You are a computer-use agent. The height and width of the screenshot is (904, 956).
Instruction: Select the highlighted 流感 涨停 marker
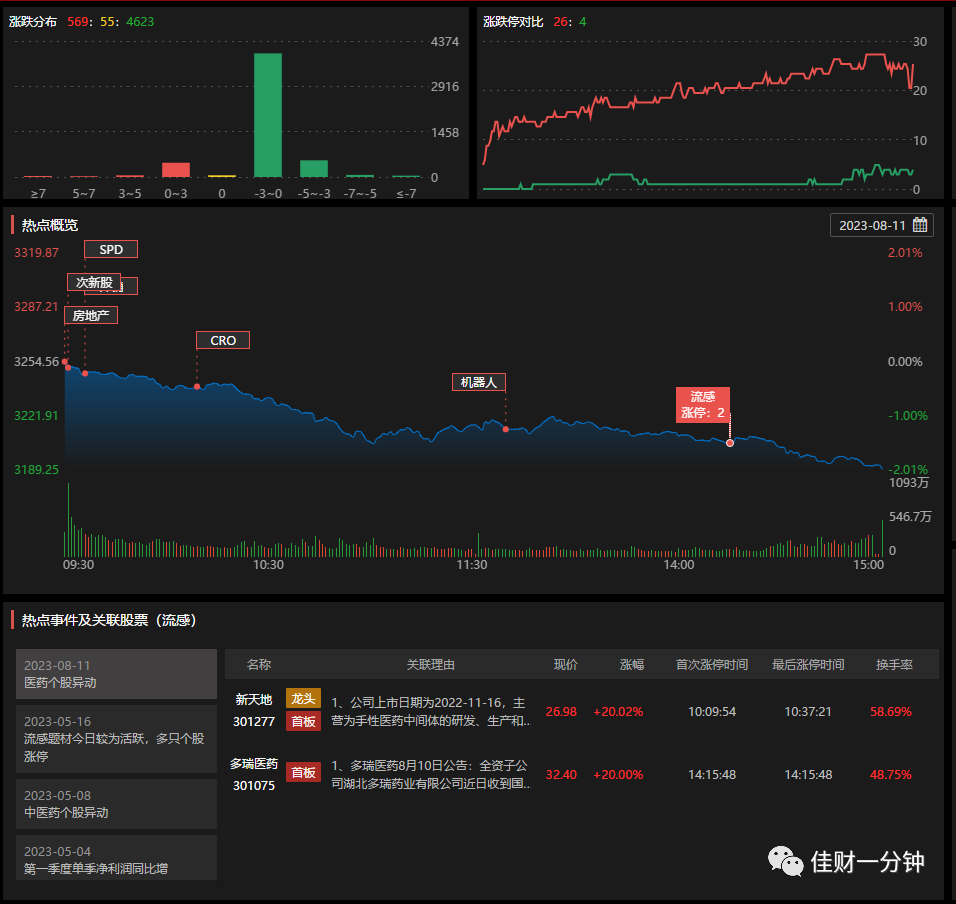pos(702,405)
